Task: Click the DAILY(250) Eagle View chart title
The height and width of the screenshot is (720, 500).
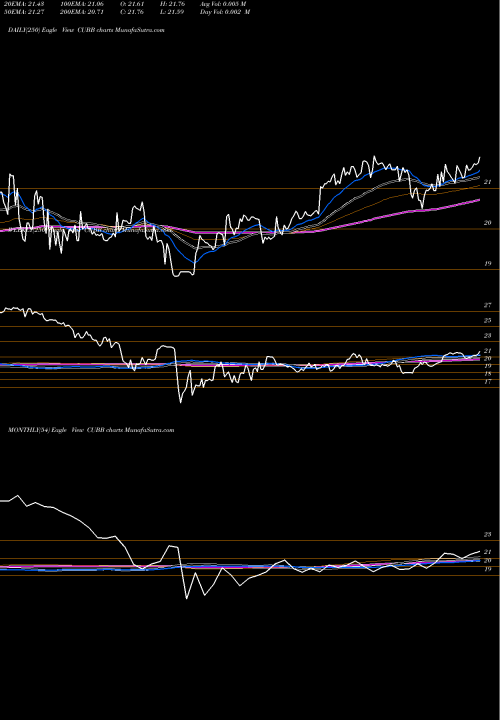Action: click(86, 30)
